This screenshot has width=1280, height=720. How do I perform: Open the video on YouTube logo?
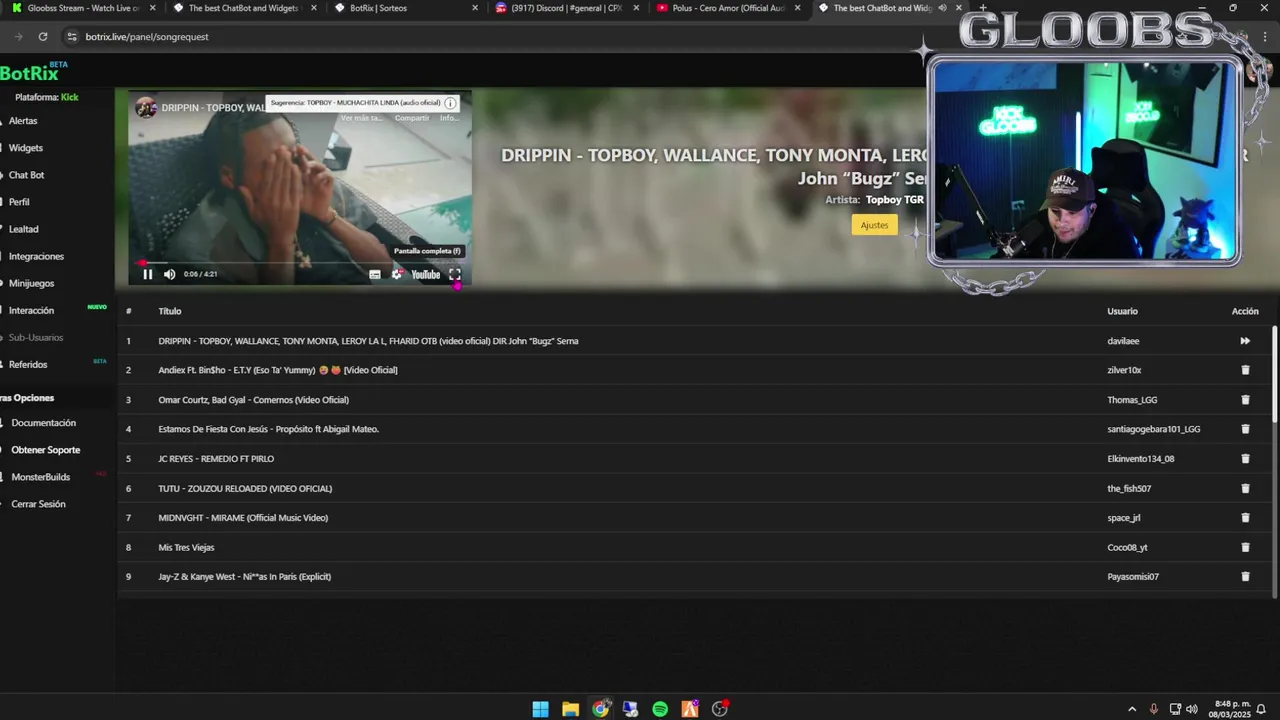(426, 274)
